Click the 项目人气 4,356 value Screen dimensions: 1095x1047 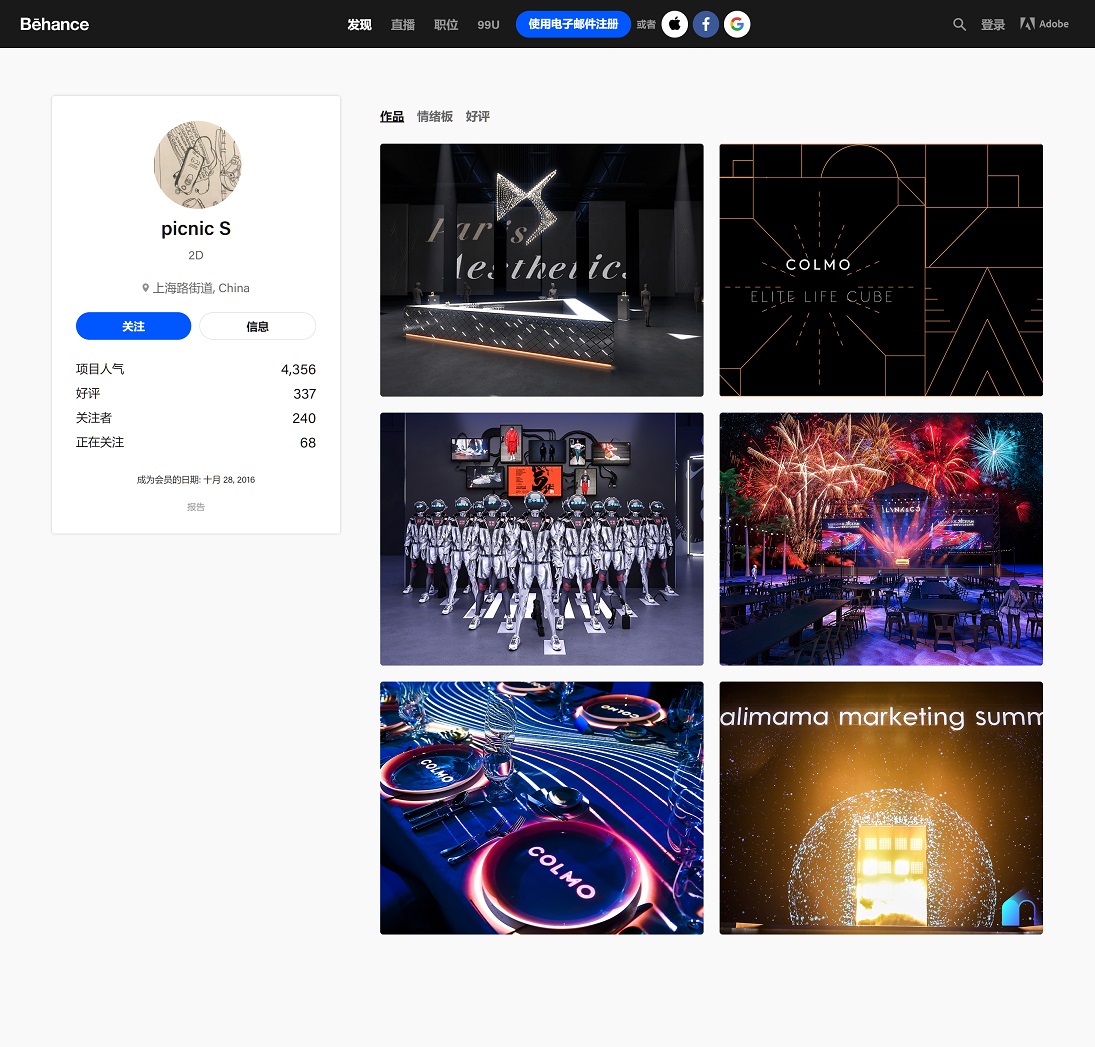pos(298,369)
